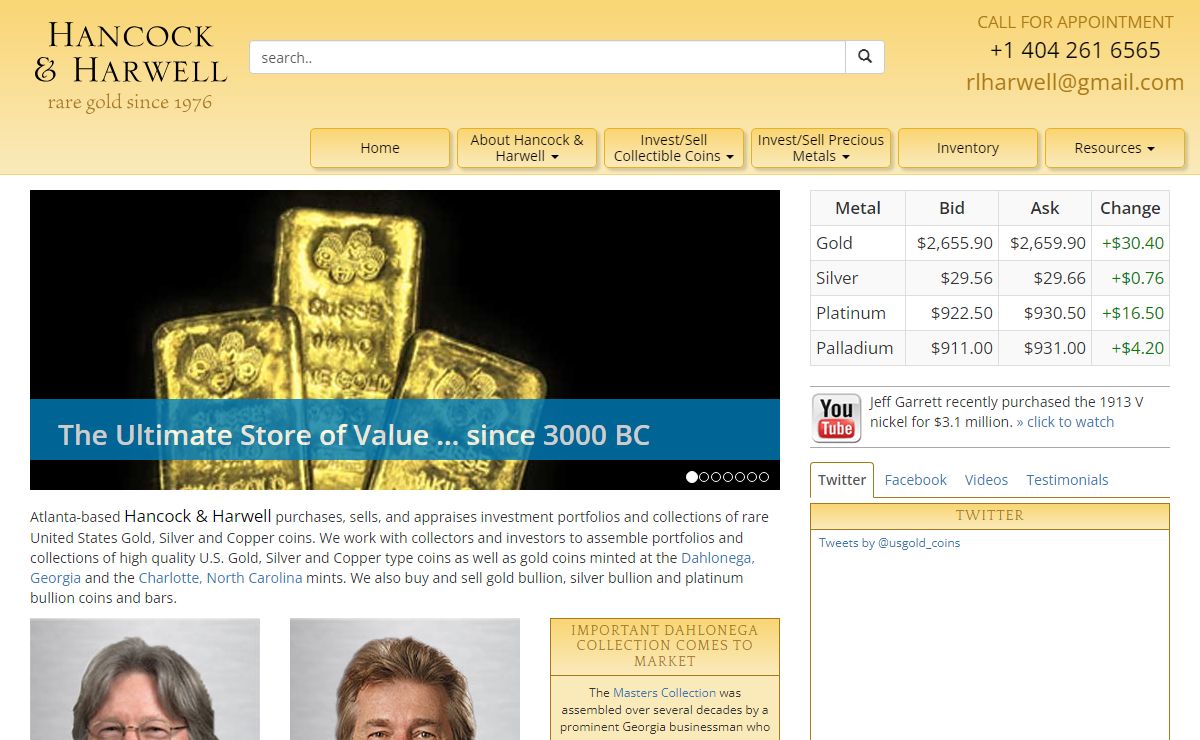Click the phone number +1 404 261 6565
Image resolution: width=1200 pixels, height=740 pixels.
[1075, 50]
